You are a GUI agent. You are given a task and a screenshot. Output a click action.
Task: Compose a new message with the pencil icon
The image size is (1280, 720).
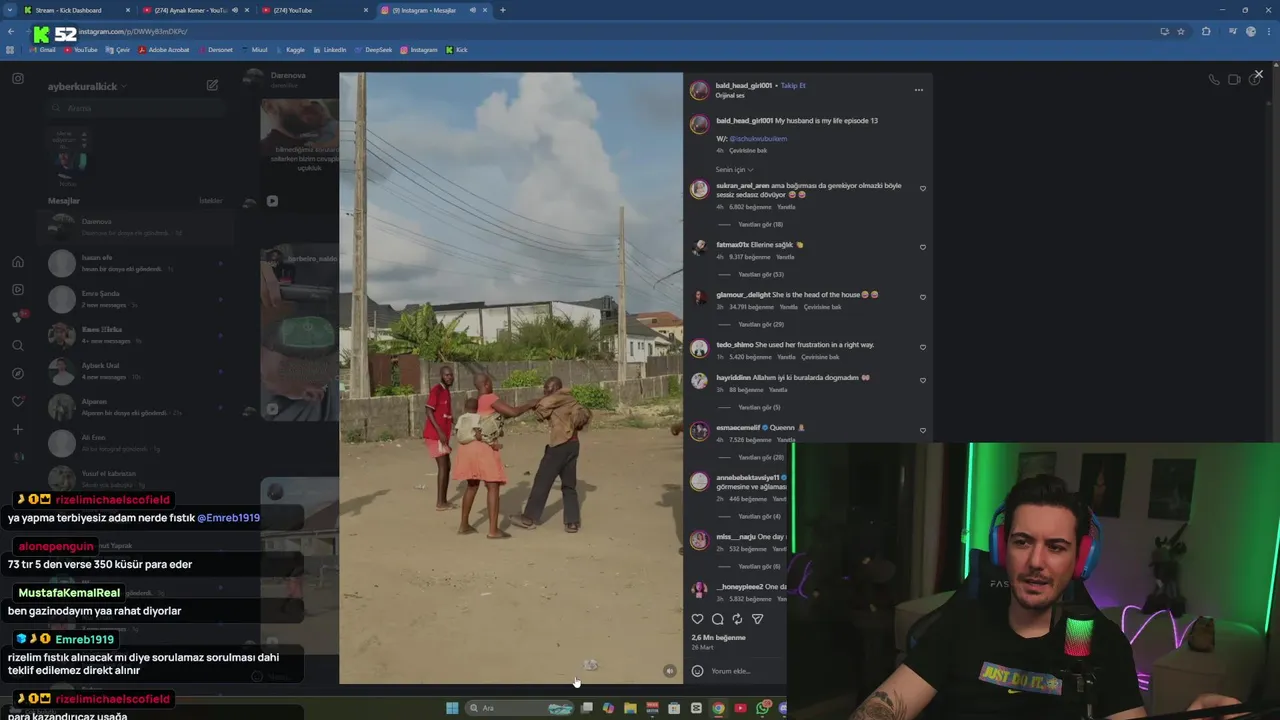(x=212, y=86)
